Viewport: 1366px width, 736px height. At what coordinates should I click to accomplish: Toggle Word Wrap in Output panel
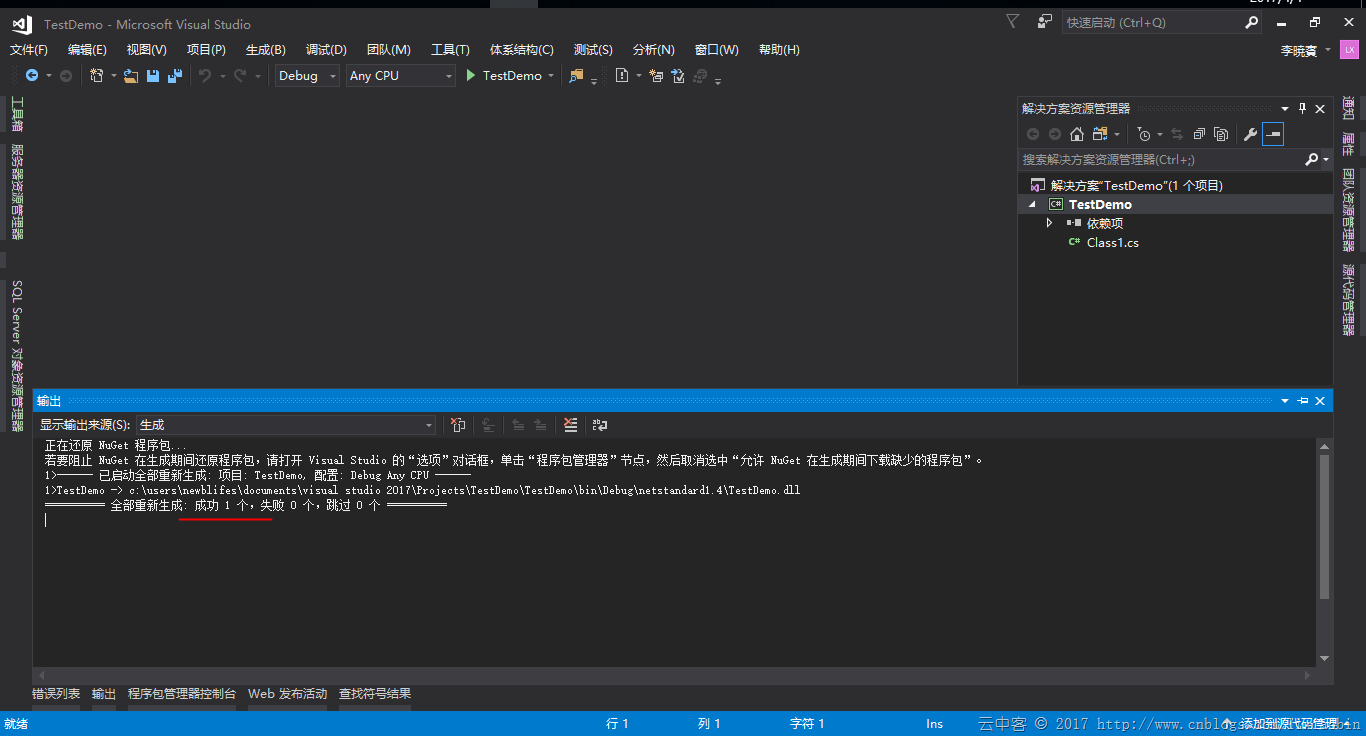(600, 425)
